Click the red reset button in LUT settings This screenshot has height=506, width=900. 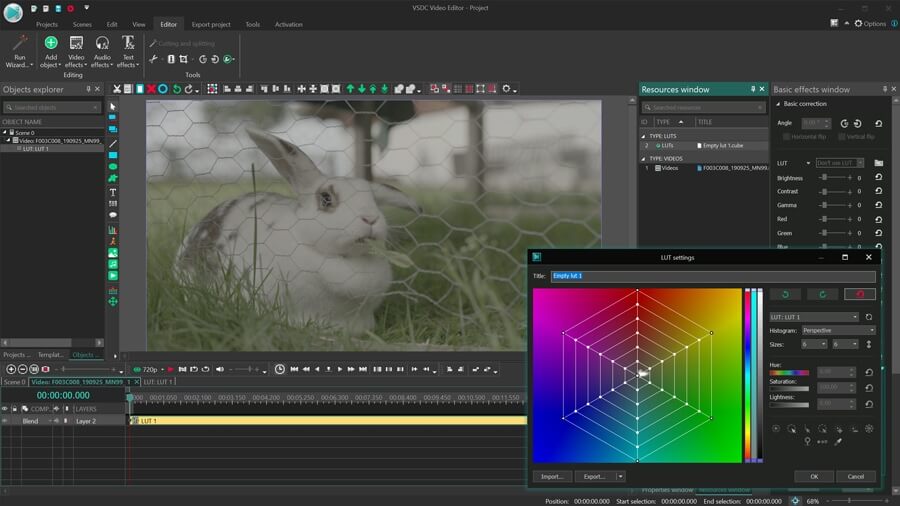tap(860, 294)
